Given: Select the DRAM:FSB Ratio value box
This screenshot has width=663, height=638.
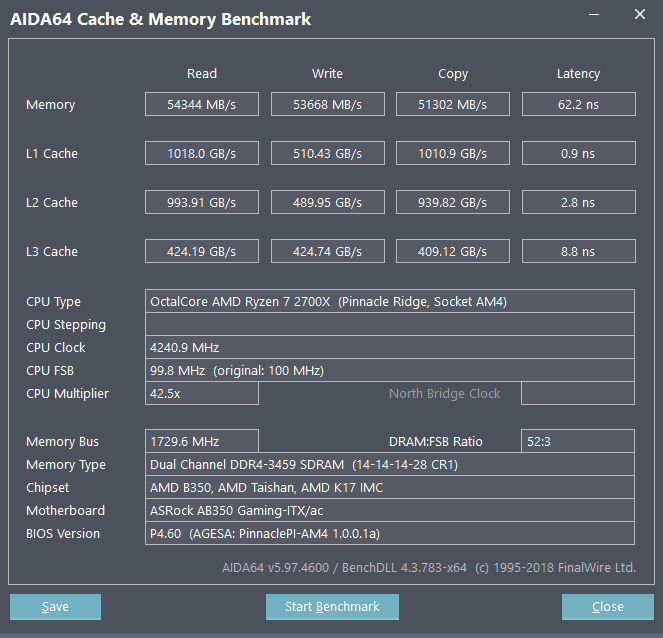Looking at the screenshot, I should [578, 442].
